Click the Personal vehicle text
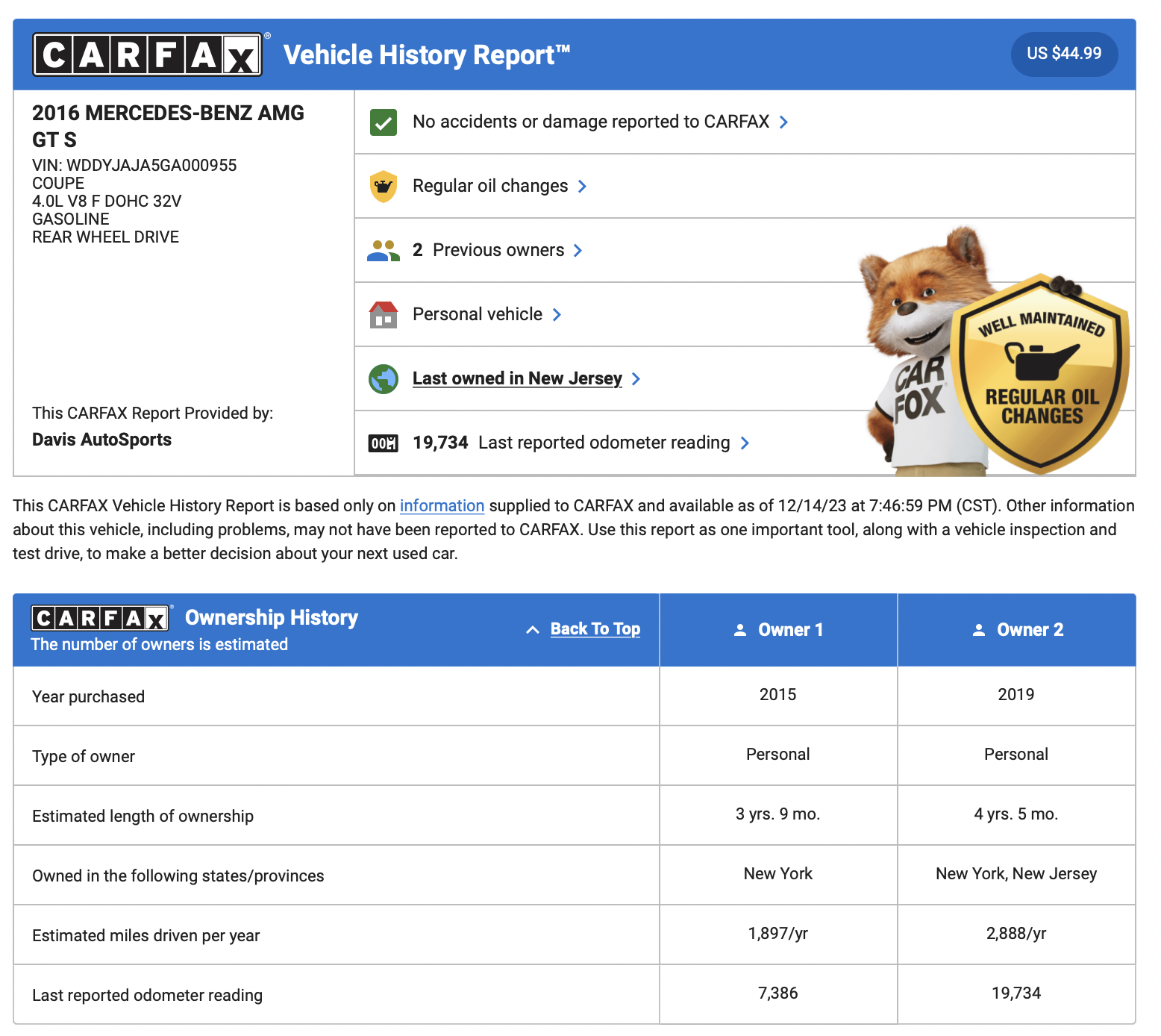 (x=478, y=314)
